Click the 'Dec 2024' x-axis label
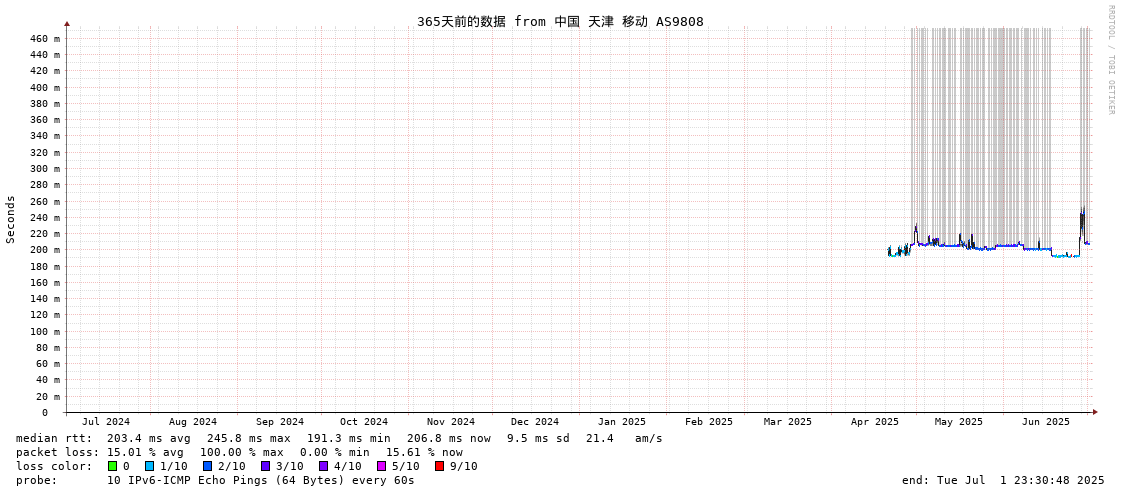The image size is (1121, 494). coord(535,422)
